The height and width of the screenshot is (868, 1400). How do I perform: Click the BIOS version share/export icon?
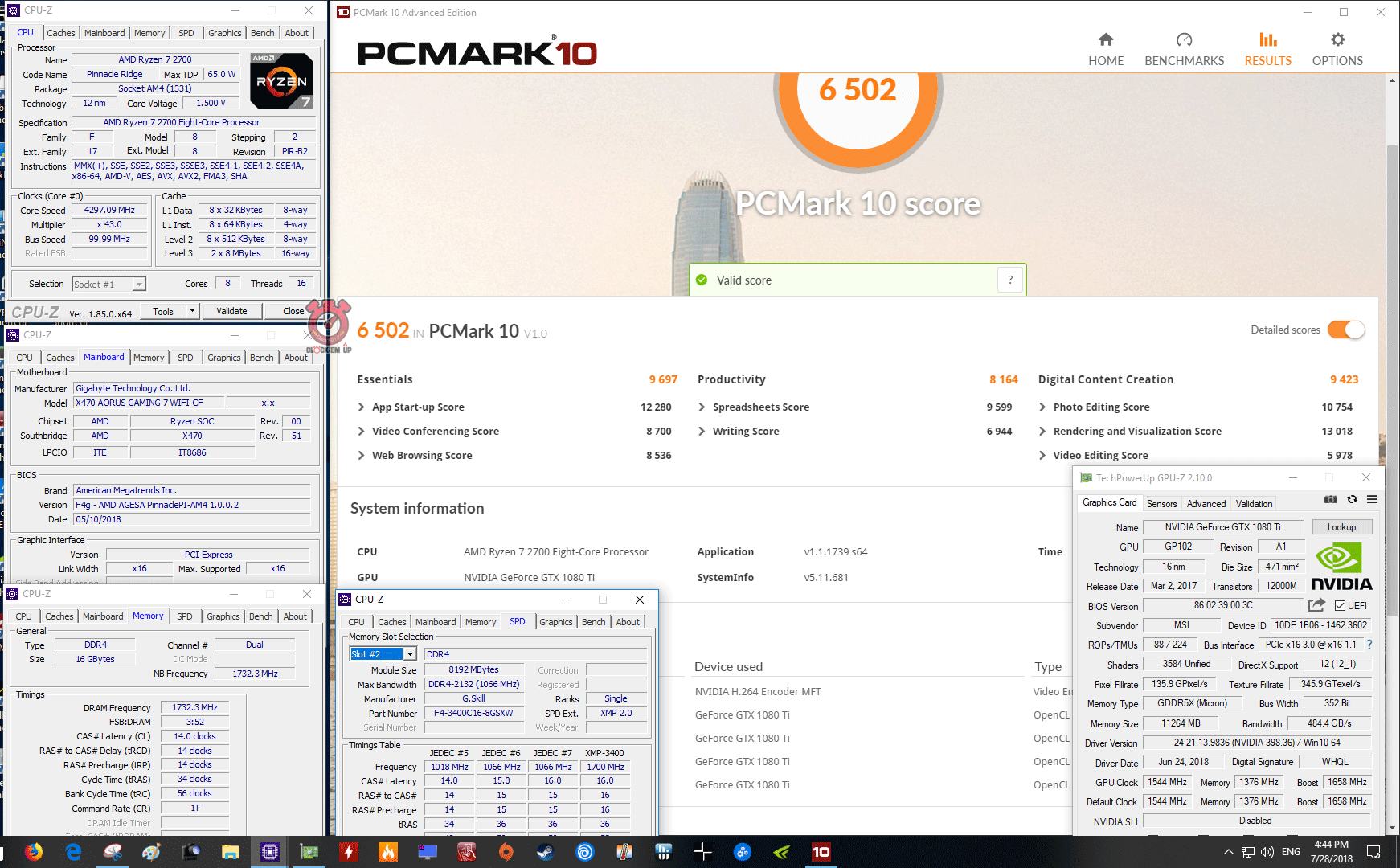pos(1316,605)
